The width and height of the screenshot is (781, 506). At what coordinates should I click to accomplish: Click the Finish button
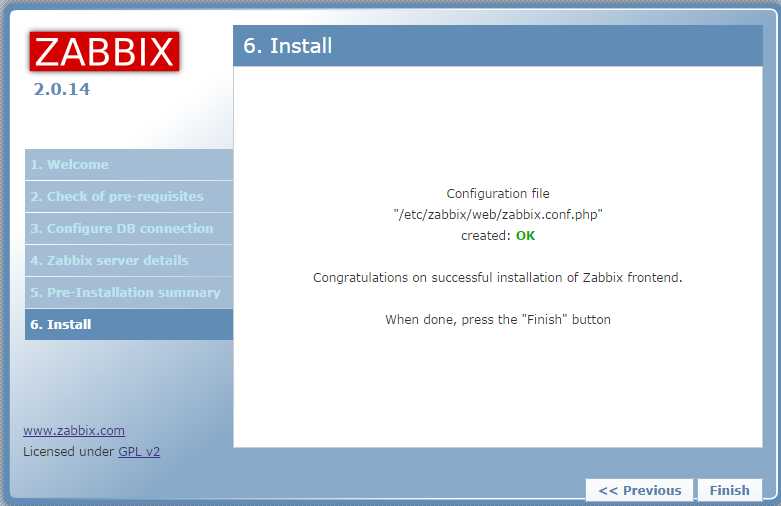730,490
